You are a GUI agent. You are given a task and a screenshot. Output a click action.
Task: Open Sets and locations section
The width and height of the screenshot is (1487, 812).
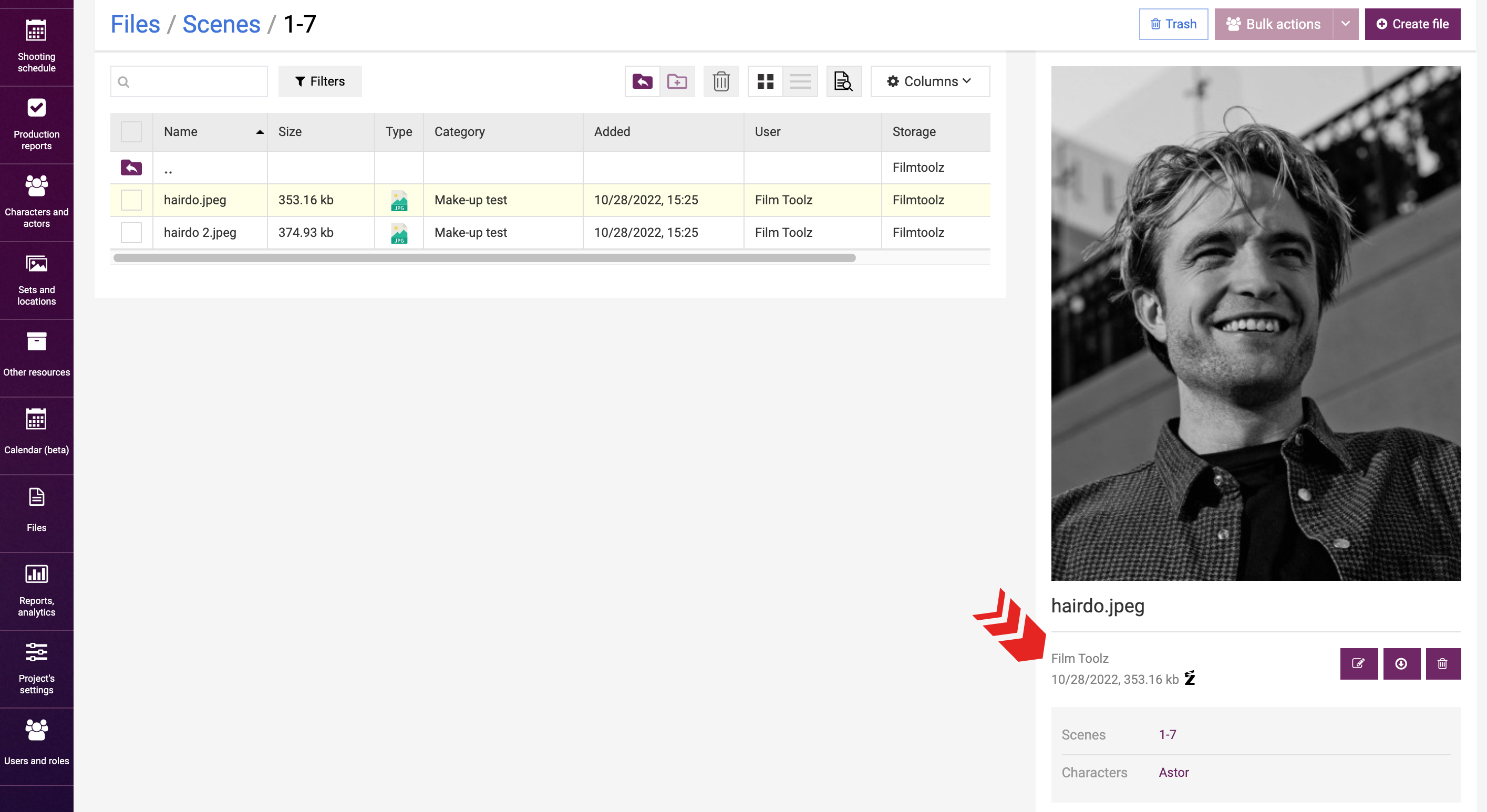point(36,280)
